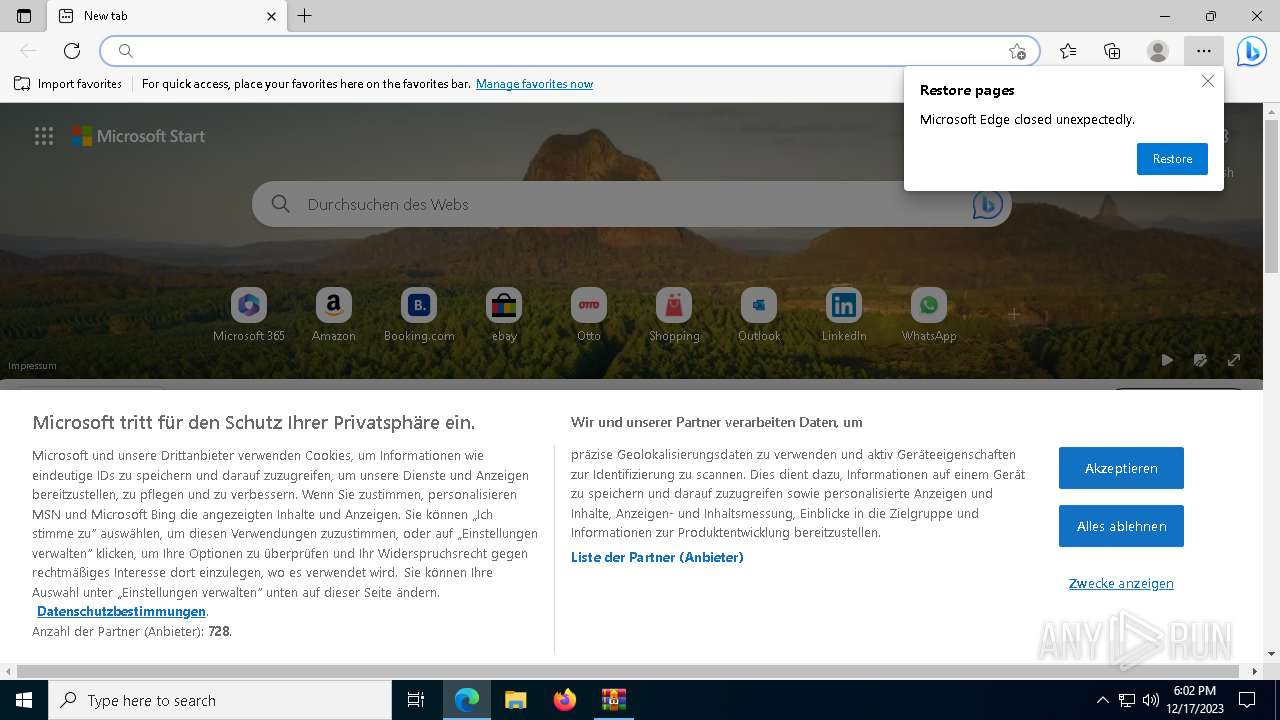Image resolution: width=1280 pixels, height=720 pixels.
Task: Click Import favorites on the favorites bar
Action: tap(68, 84)
